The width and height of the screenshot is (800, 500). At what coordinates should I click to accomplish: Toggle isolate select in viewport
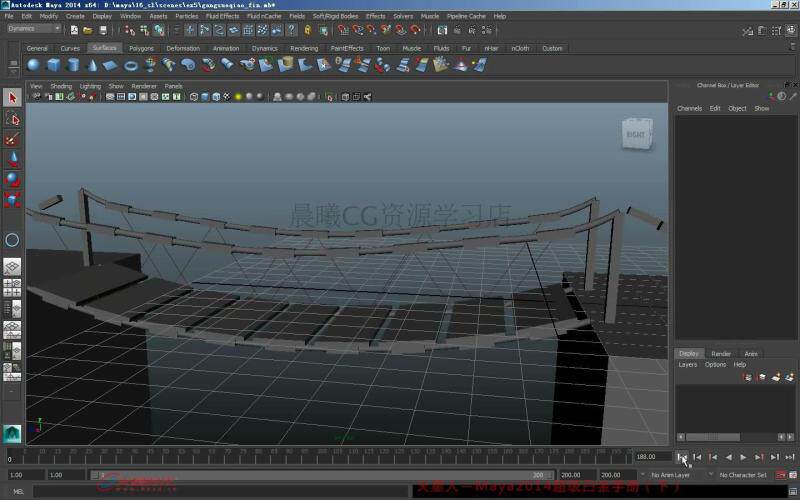click(x=329, y=96)
